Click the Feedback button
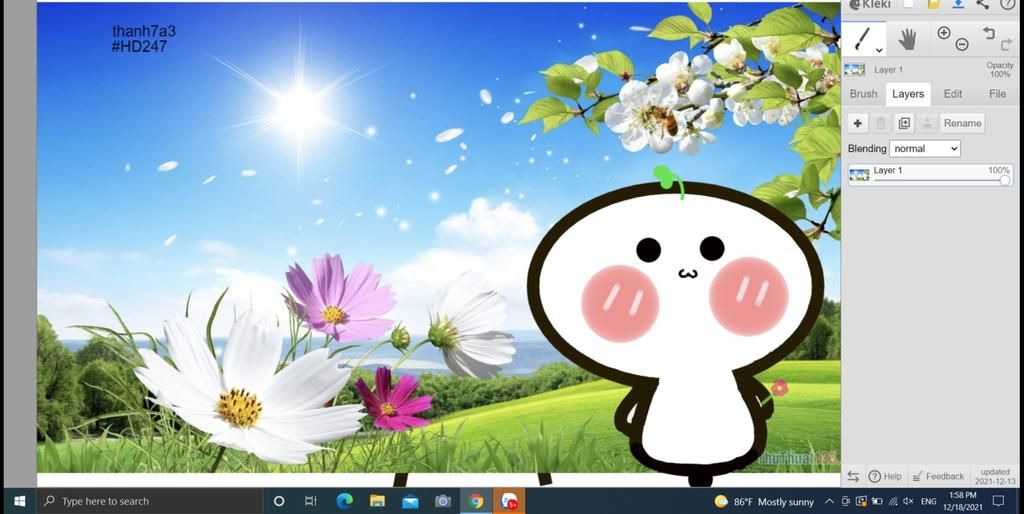 pyautogui.click(x=938, y=476)
